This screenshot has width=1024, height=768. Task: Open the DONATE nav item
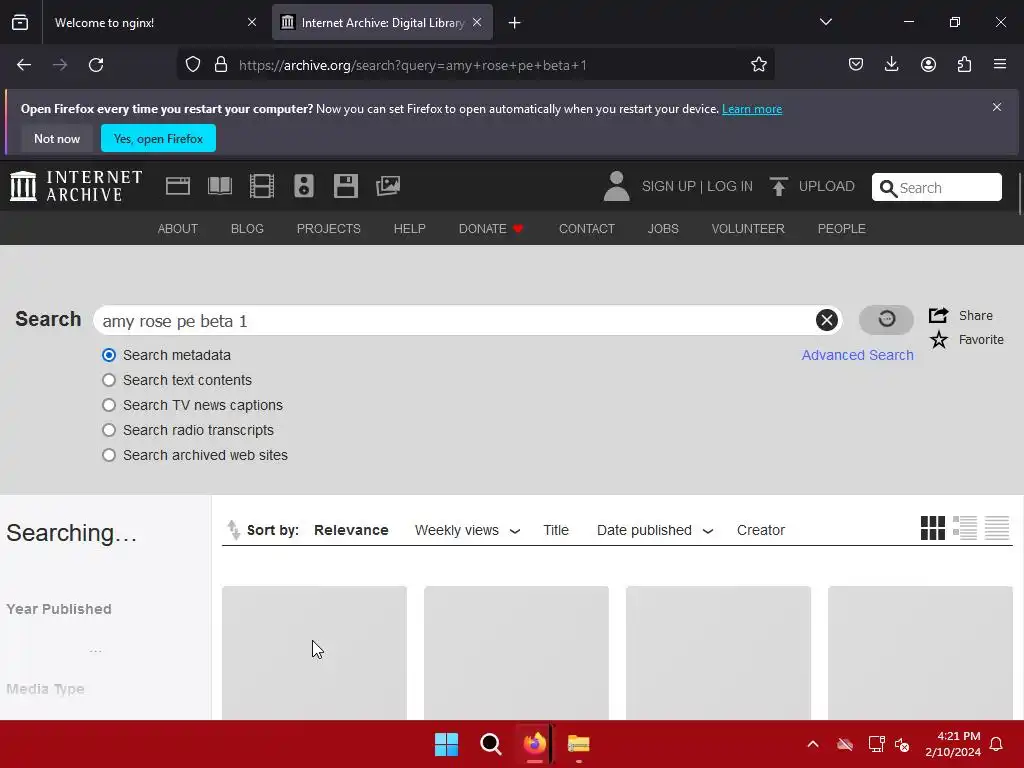[x=490, y=229]
